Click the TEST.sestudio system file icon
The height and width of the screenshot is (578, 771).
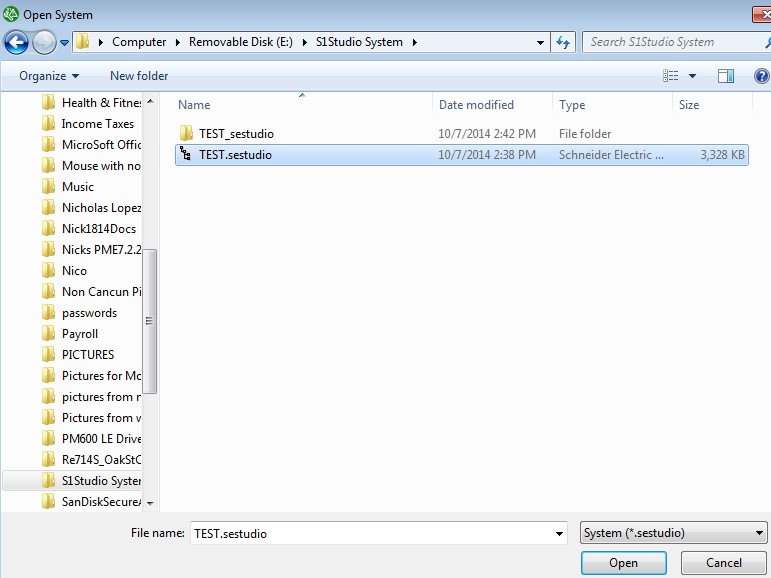pyautogui.click(x=185, y=154)
